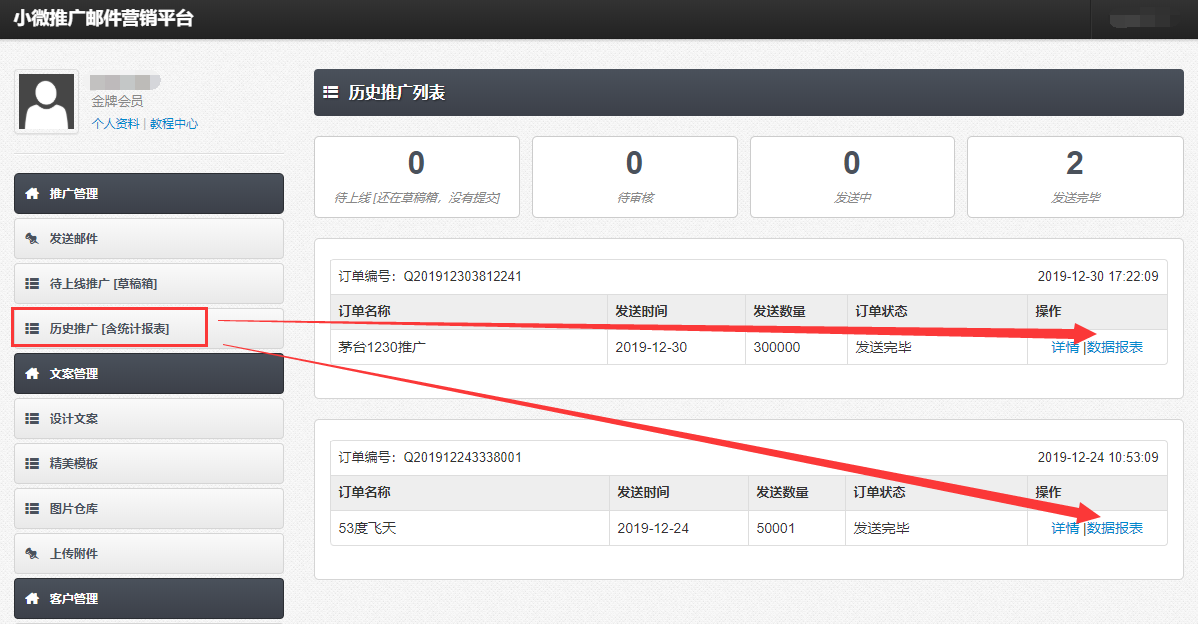The width and height of the screenshot is (1198, 624).
Task: Click list icon beside 图片仓库
Action: [x=32, y=509]
